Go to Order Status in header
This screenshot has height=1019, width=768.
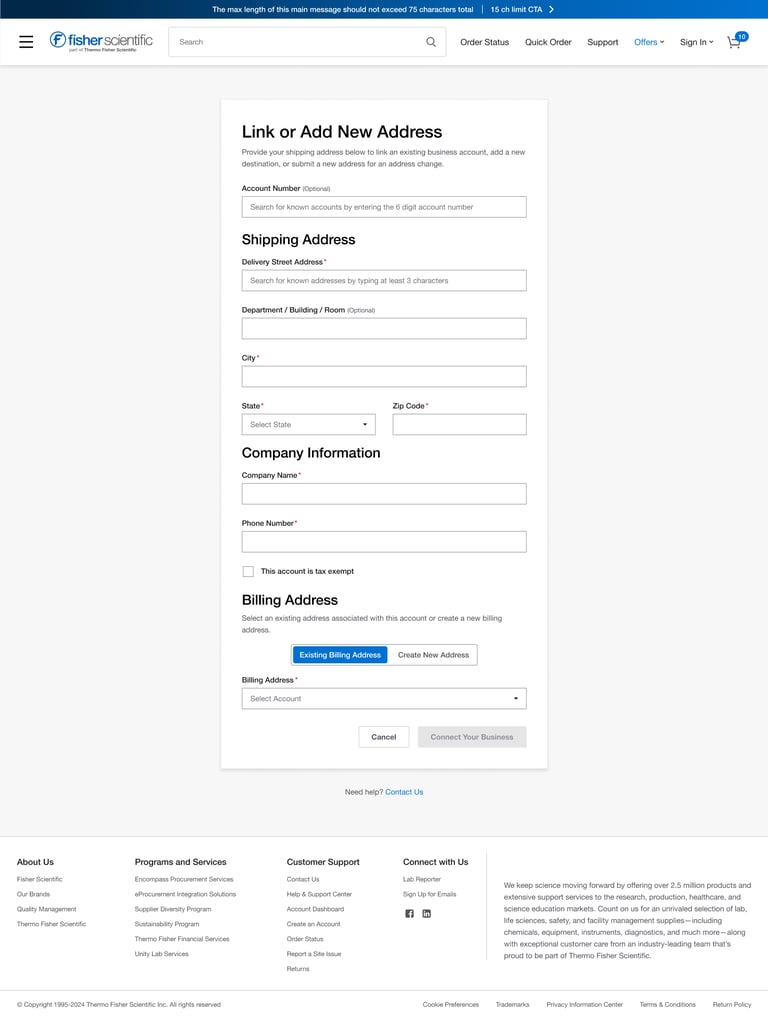[x=484, y=42]
